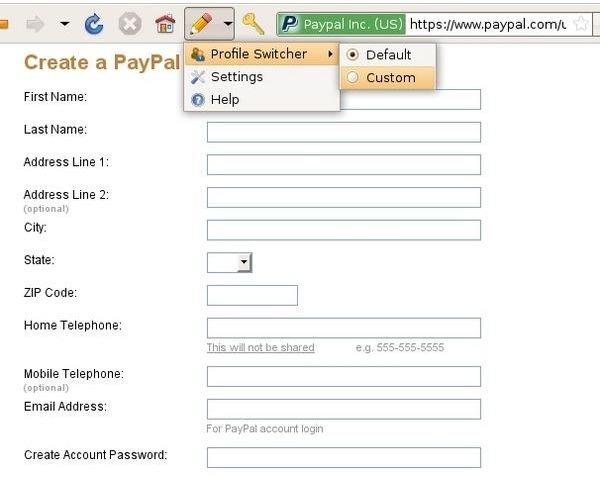Click the Mobile Telephone field
The width and height of the screenshot is (600, 481).
click(344, 377)
